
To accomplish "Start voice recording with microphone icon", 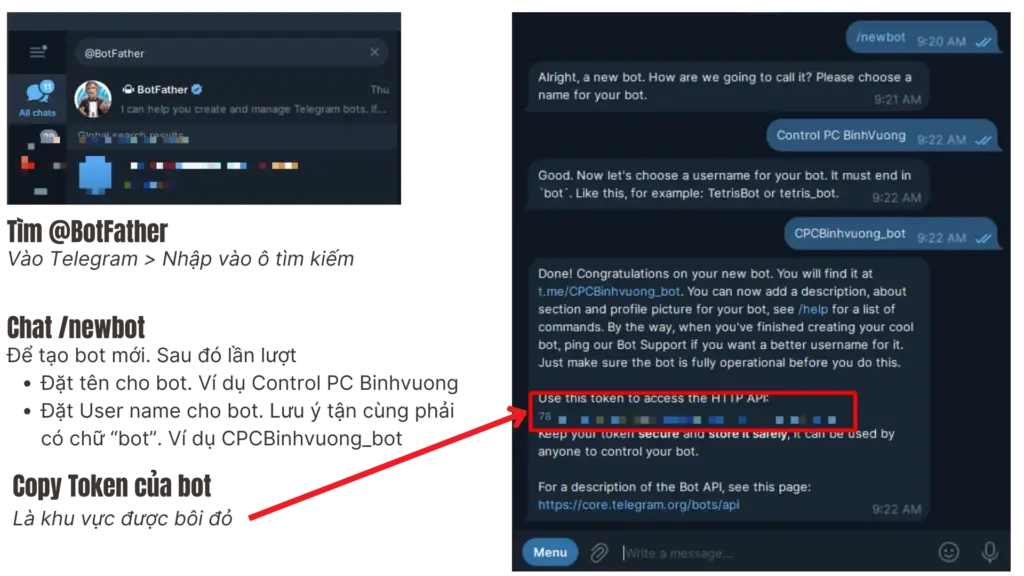I will tap(989, 552).
